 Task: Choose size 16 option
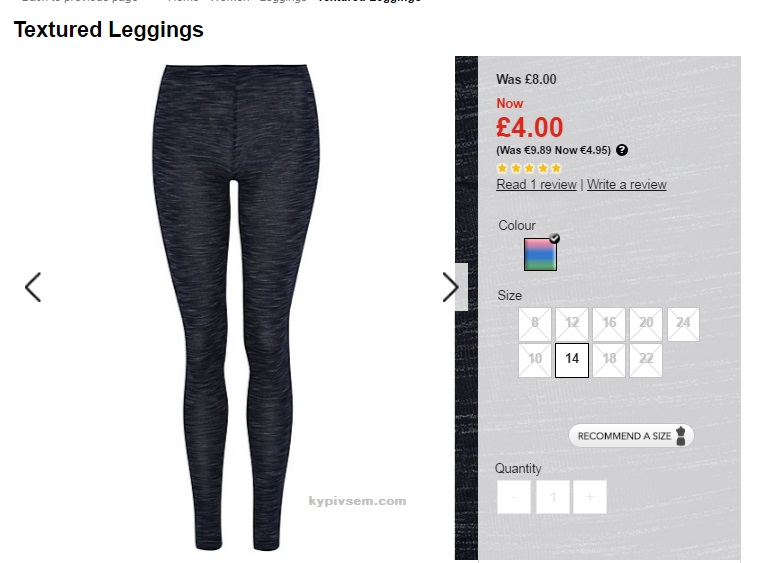click(609, 324)
